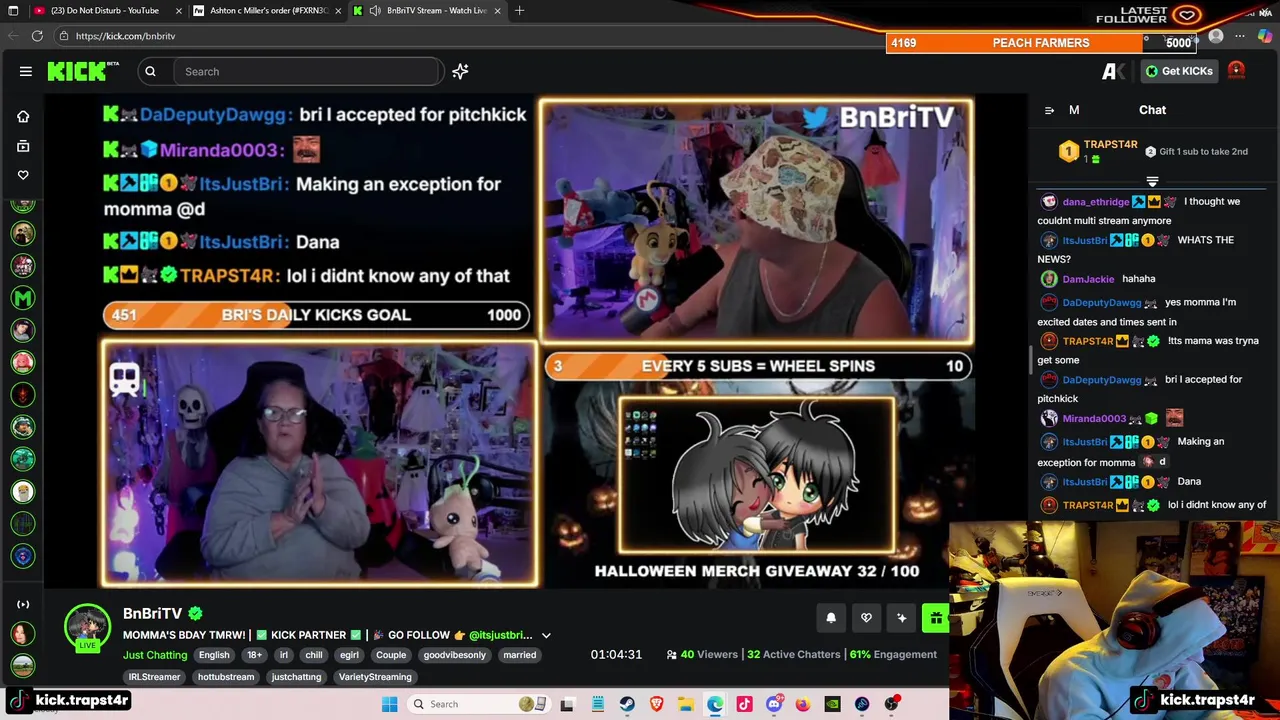Click the Gift 1 sub to take 2nd text
Viewport: 1280px width, 720px height.
[x=1203, y=152]
